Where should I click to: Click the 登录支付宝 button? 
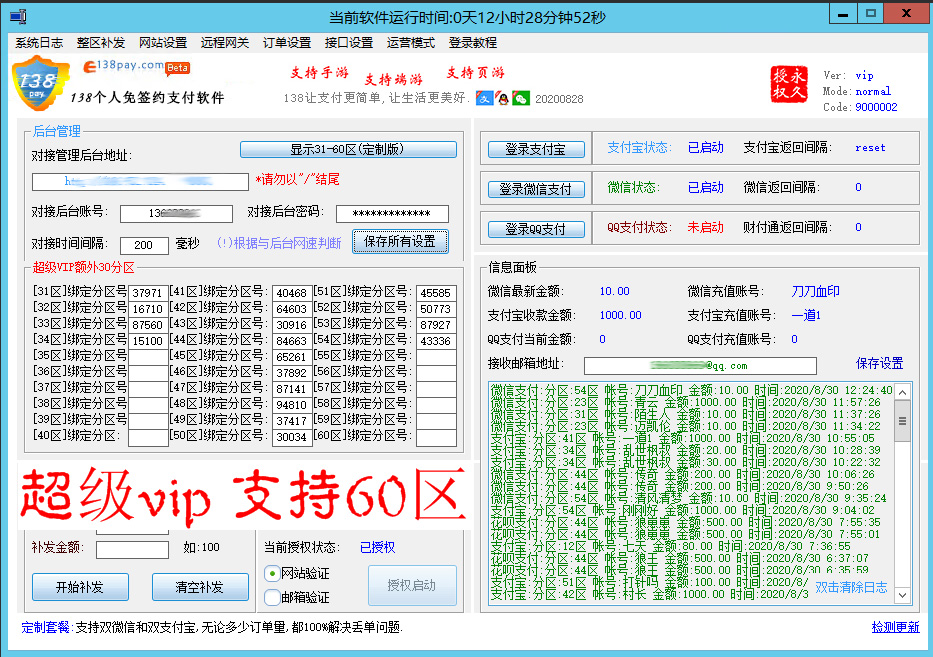click(536, 149)
